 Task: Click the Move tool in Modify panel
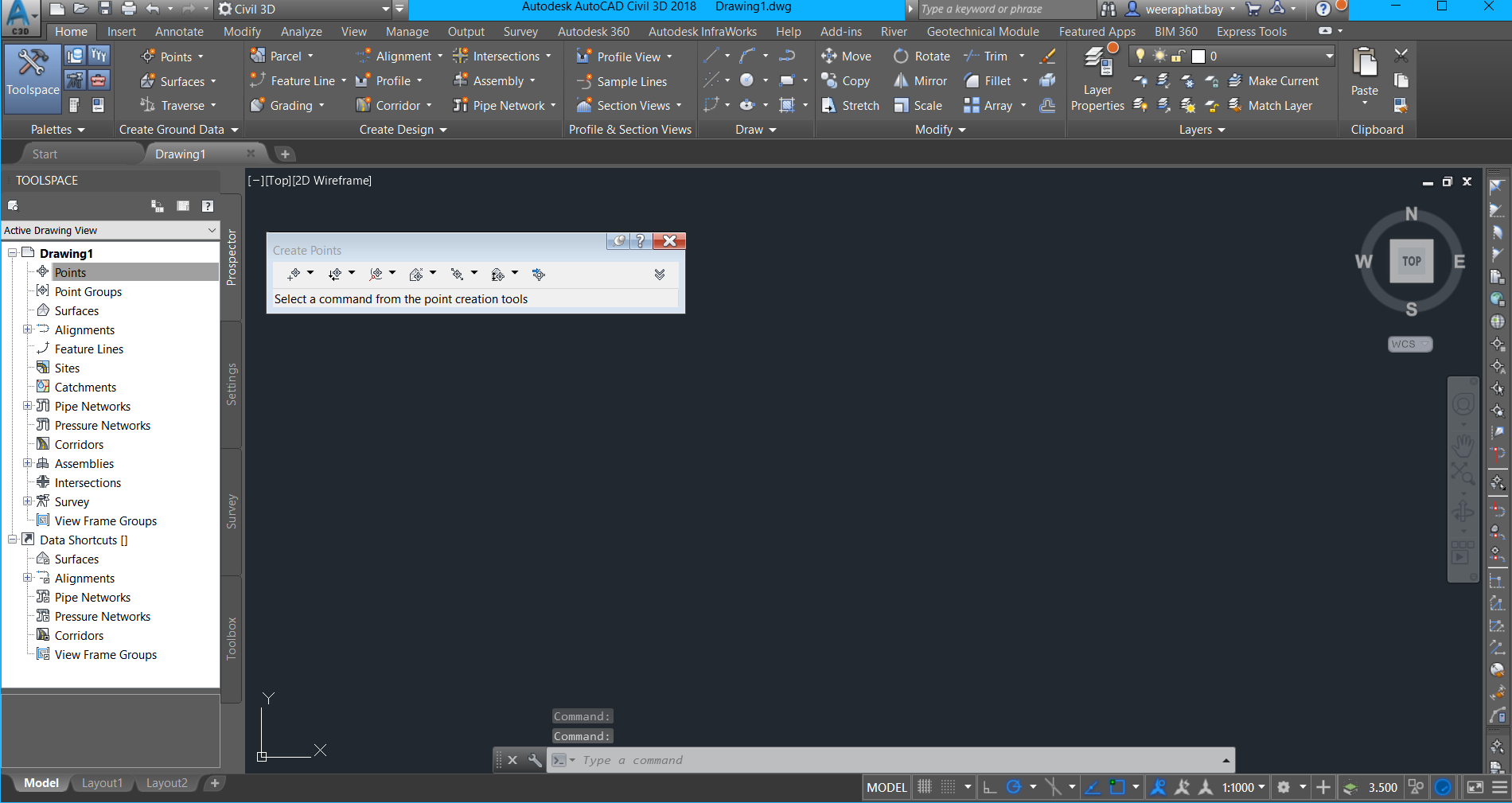(x=847, y=57)
